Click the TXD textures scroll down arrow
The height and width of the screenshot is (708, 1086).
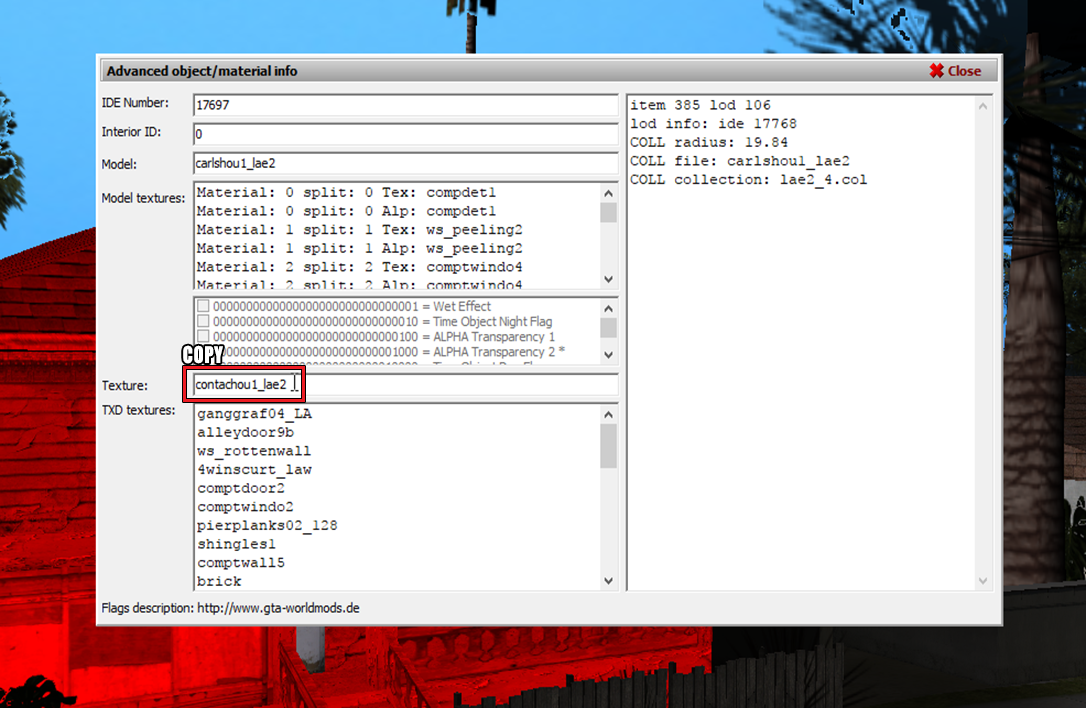[608, 581]
